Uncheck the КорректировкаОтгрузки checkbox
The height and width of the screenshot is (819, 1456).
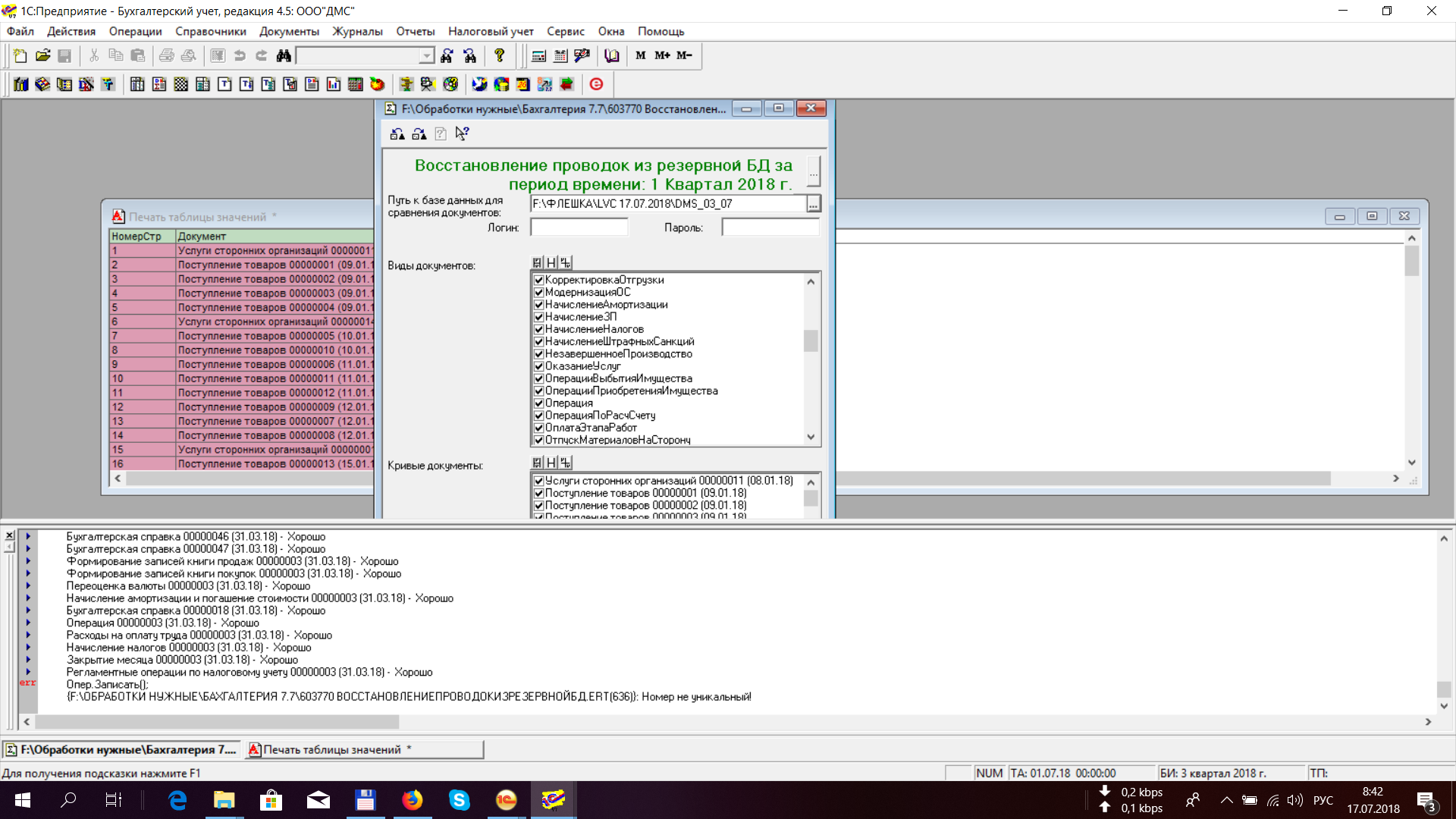tap(539, 280)
